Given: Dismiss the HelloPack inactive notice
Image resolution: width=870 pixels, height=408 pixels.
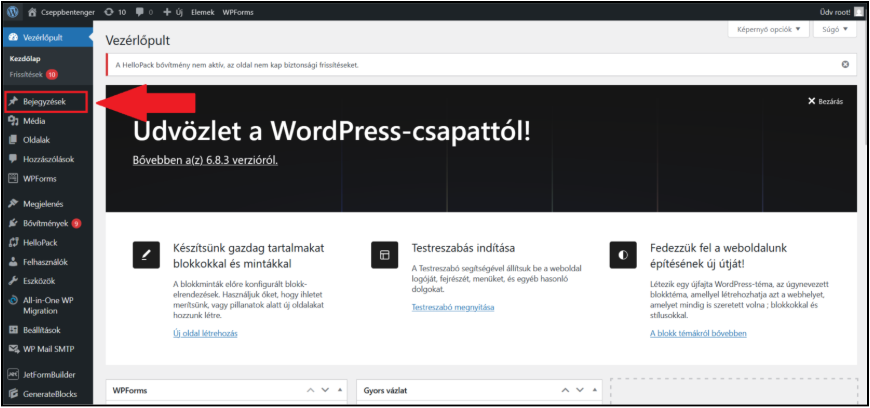Looking at the screenshot, I should click(x=845, y=65).
